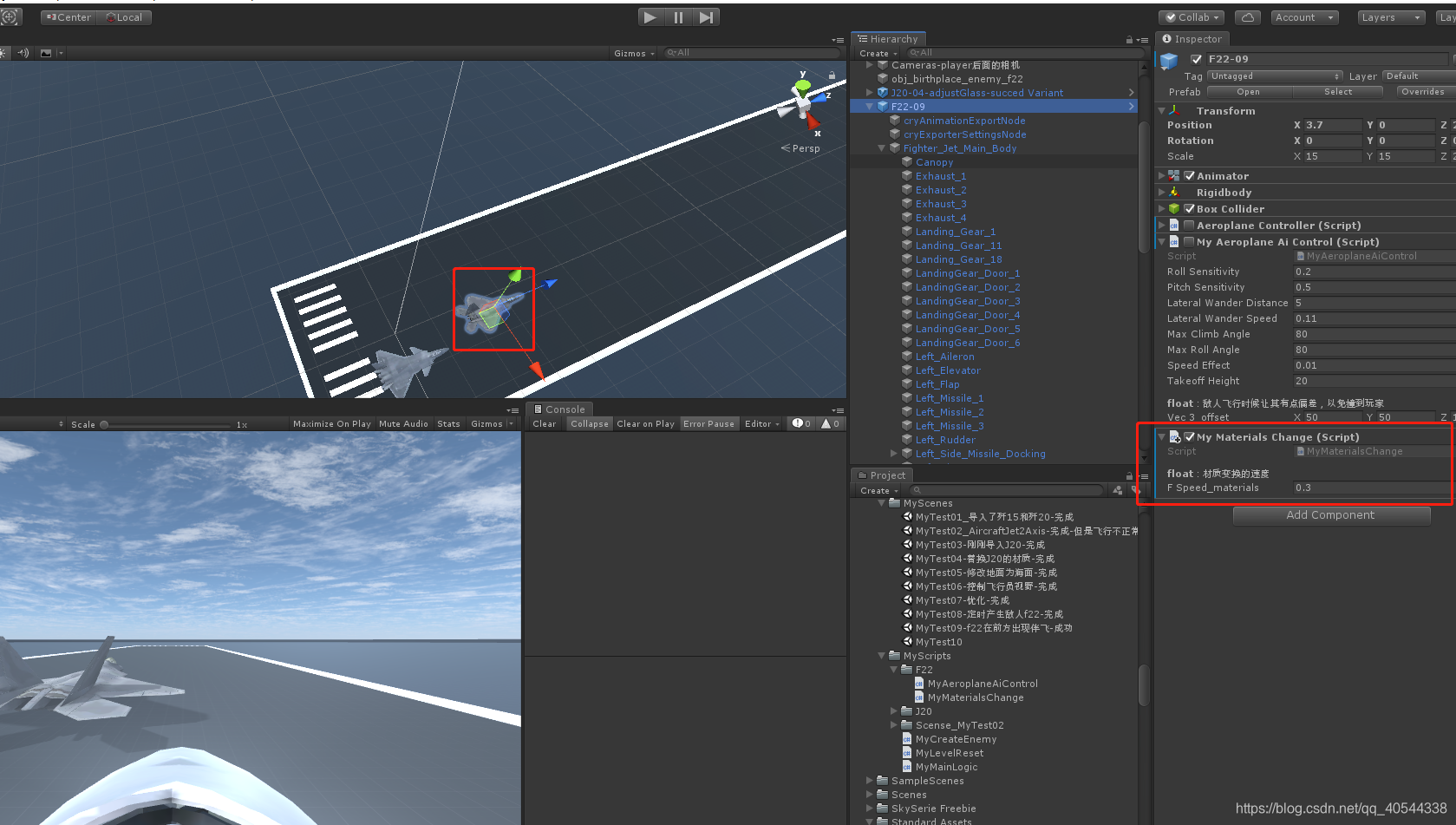
Task: Open the Layer Default dropdown
Action: (1419, 76)
